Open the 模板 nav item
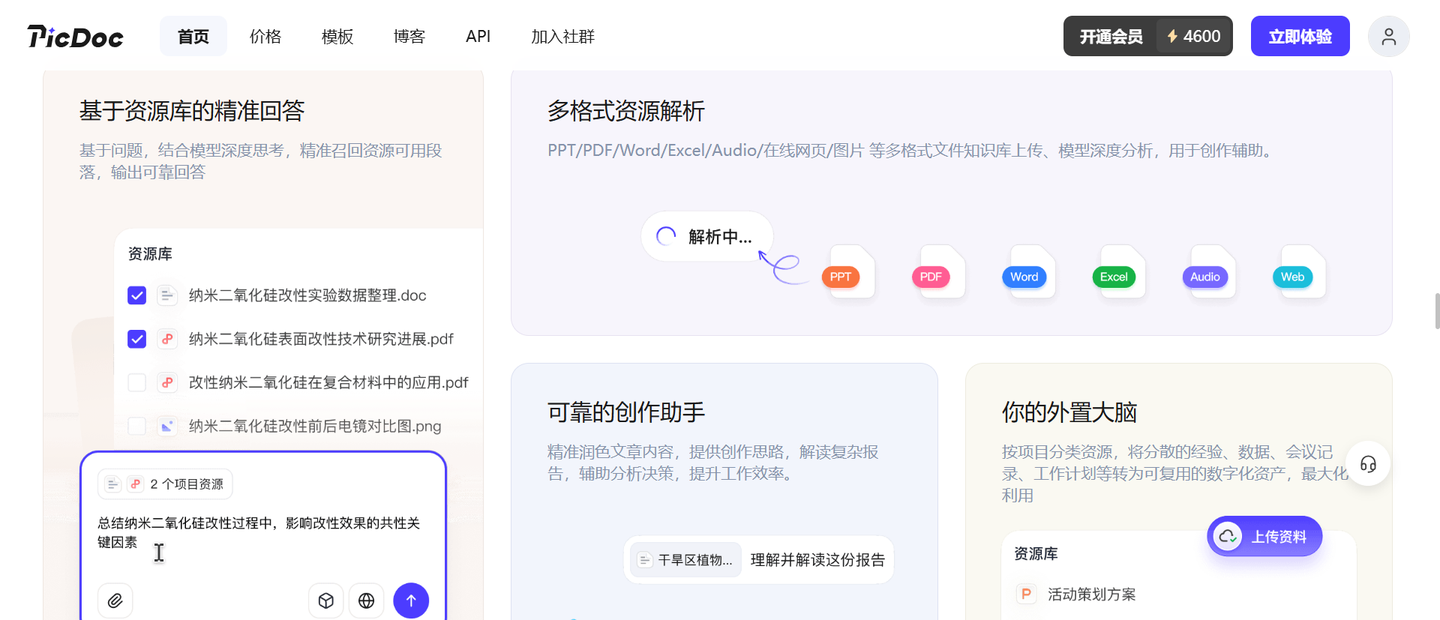Screen dimensions: 1440x620 coord(337,36)
